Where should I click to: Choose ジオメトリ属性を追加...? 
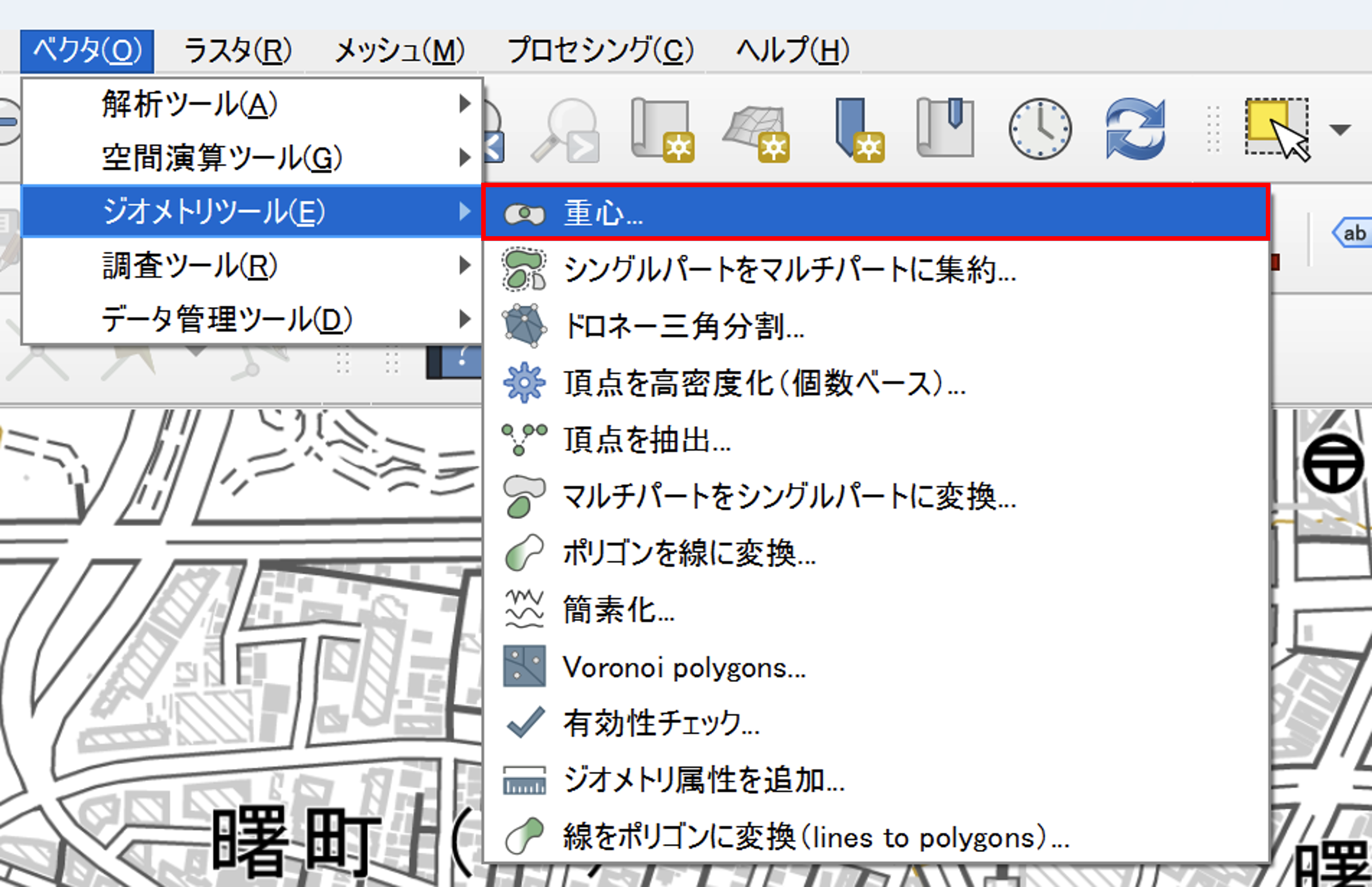(876, 780)
